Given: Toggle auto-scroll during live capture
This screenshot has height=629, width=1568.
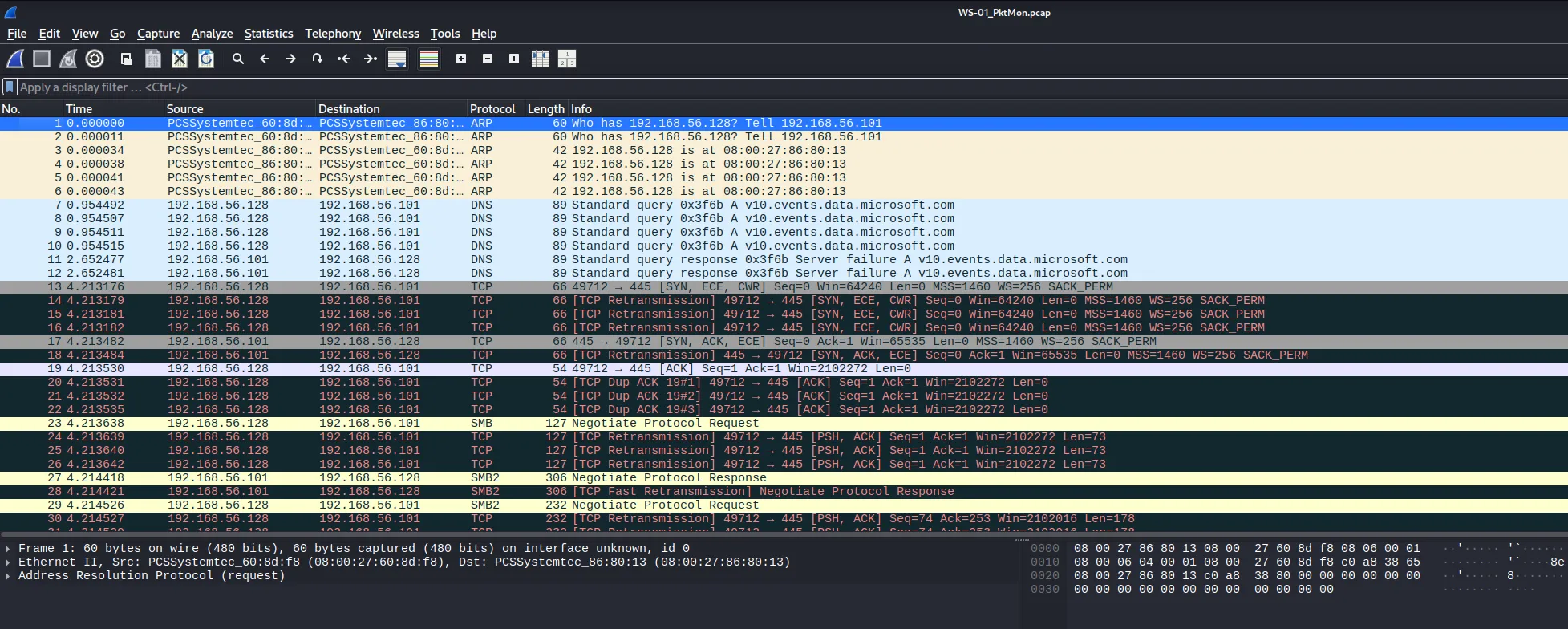Looking at the screenshot, I should click(x=397, y=59).
